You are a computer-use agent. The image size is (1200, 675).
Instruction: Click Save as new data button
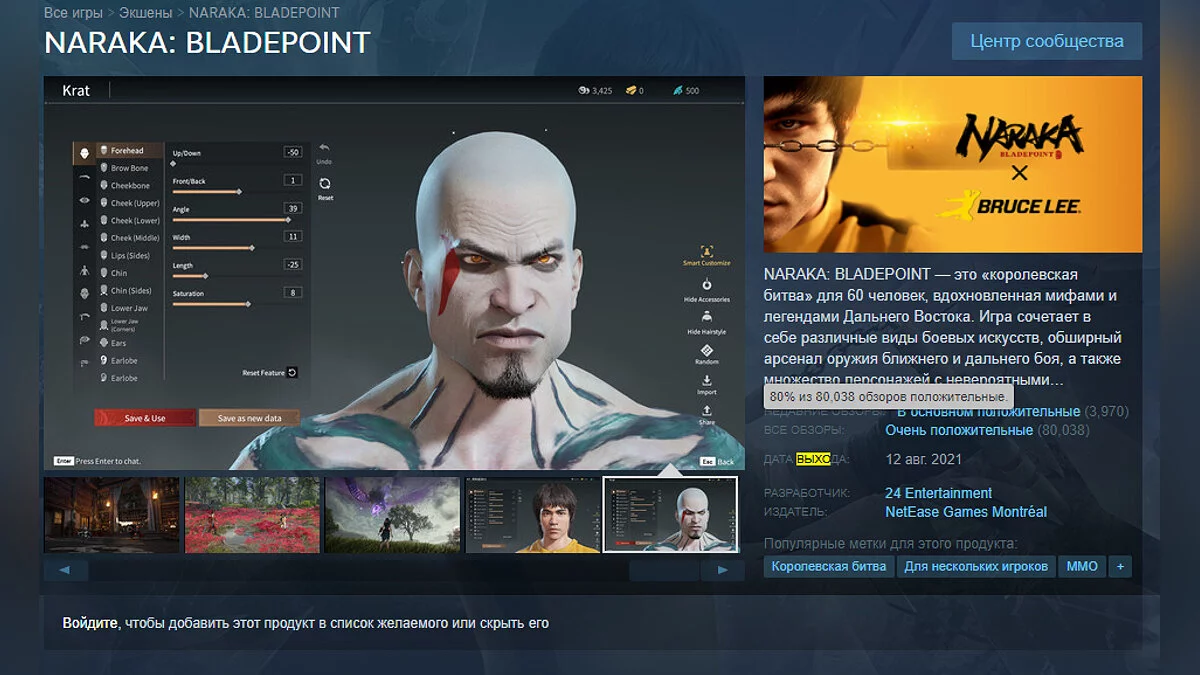[x=249, y=418]
